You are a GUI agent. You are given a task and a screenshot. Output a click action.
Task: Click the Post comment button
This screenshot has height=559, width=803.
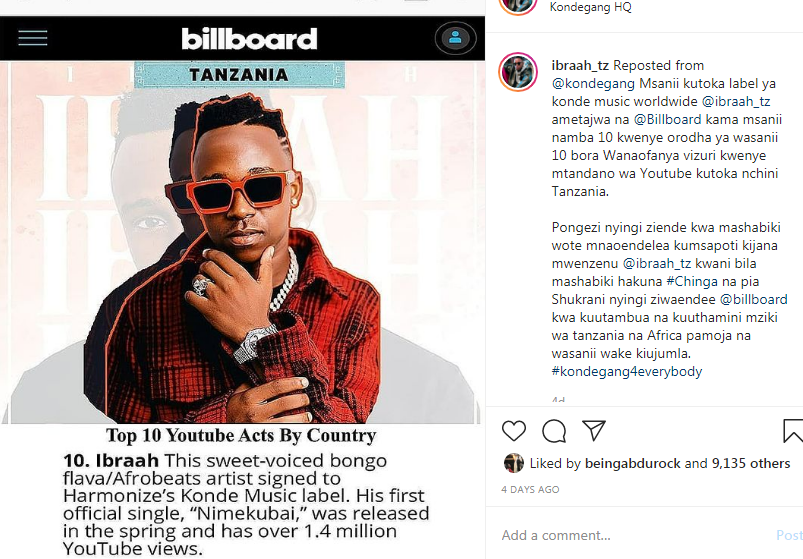[790, 535]
